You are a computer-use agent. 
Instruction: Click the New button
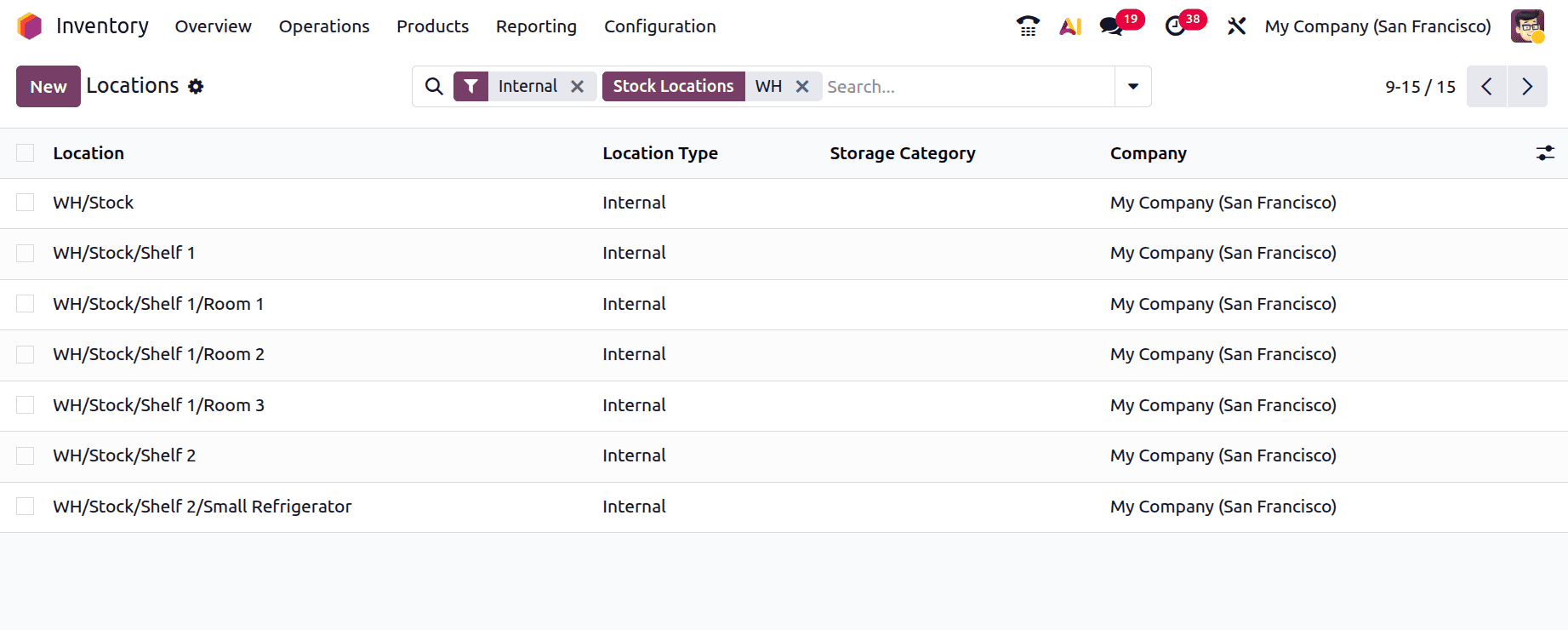point(48,87)
